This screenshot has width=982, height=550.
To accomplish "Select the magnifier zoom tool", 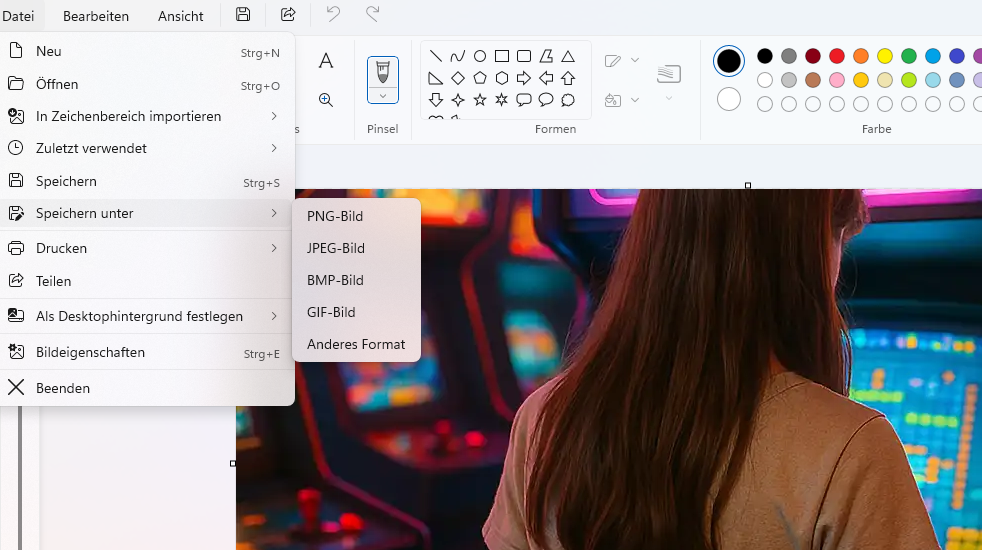I will 326,100.
